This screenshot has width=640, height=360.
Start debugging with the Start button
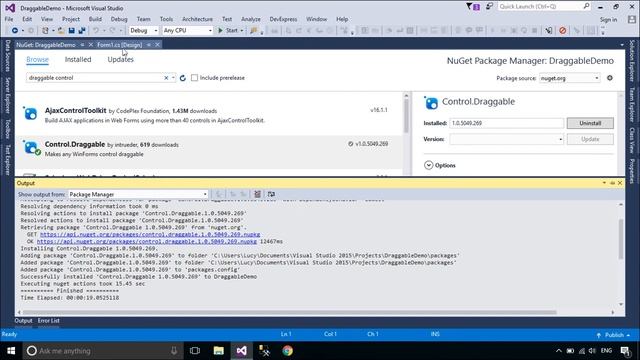click(228, 31)
